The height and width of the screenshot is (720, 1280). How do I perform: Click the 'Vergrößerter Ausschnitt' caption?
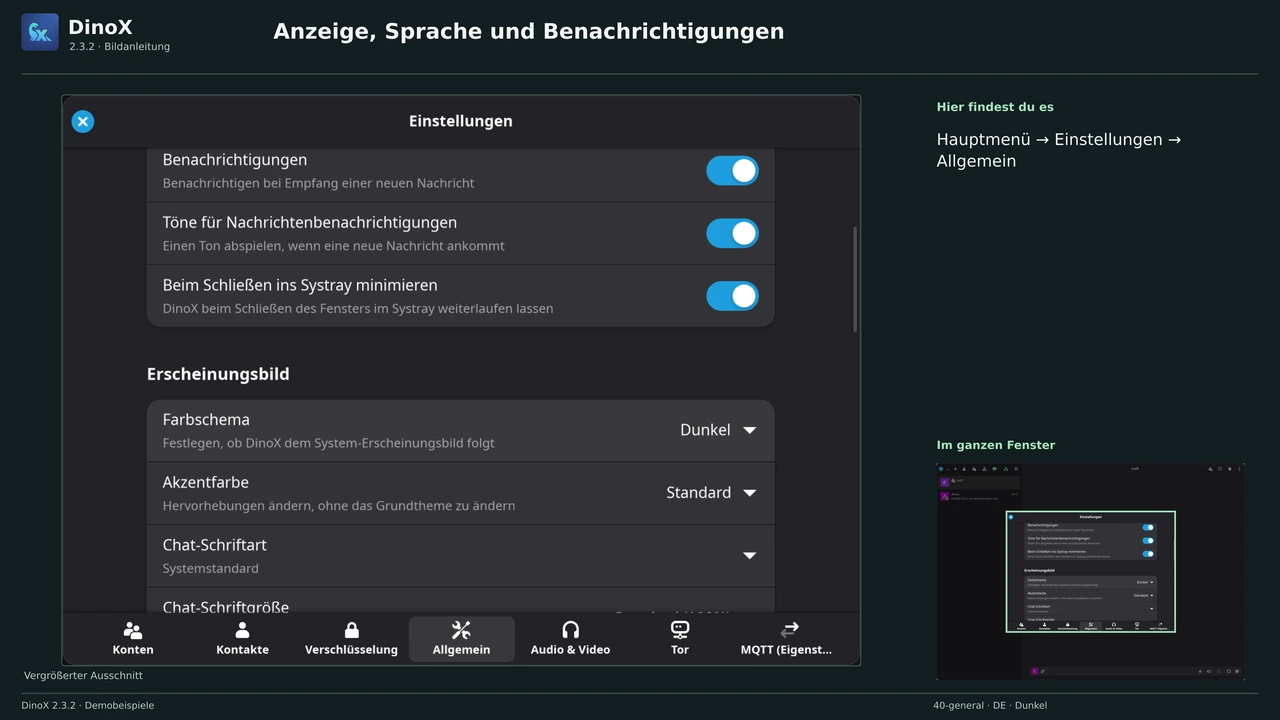click(x=83, y=676)
